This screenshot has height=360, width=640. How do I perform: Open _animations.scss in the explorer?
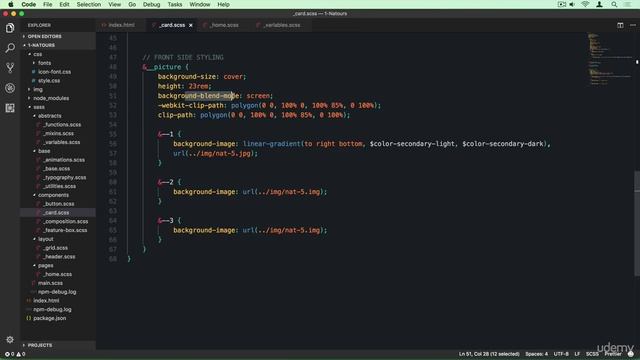(x=58, y=160)
